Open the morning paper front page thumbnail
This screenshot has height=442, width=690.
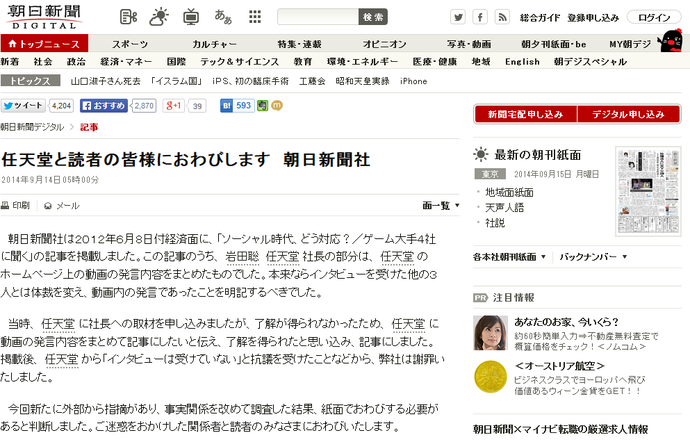648,192
